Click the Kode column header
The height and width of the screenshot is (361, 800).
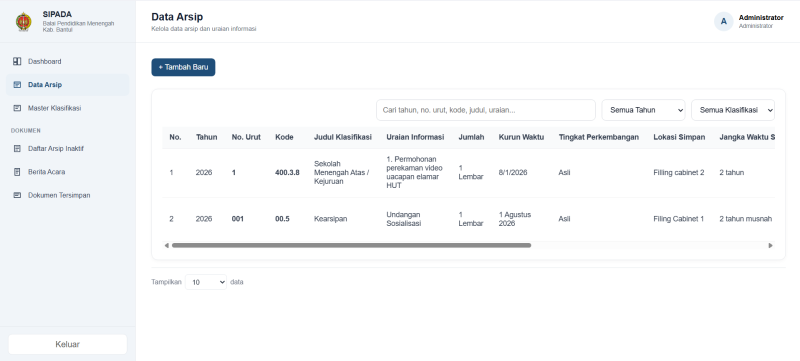click(284, 137)
